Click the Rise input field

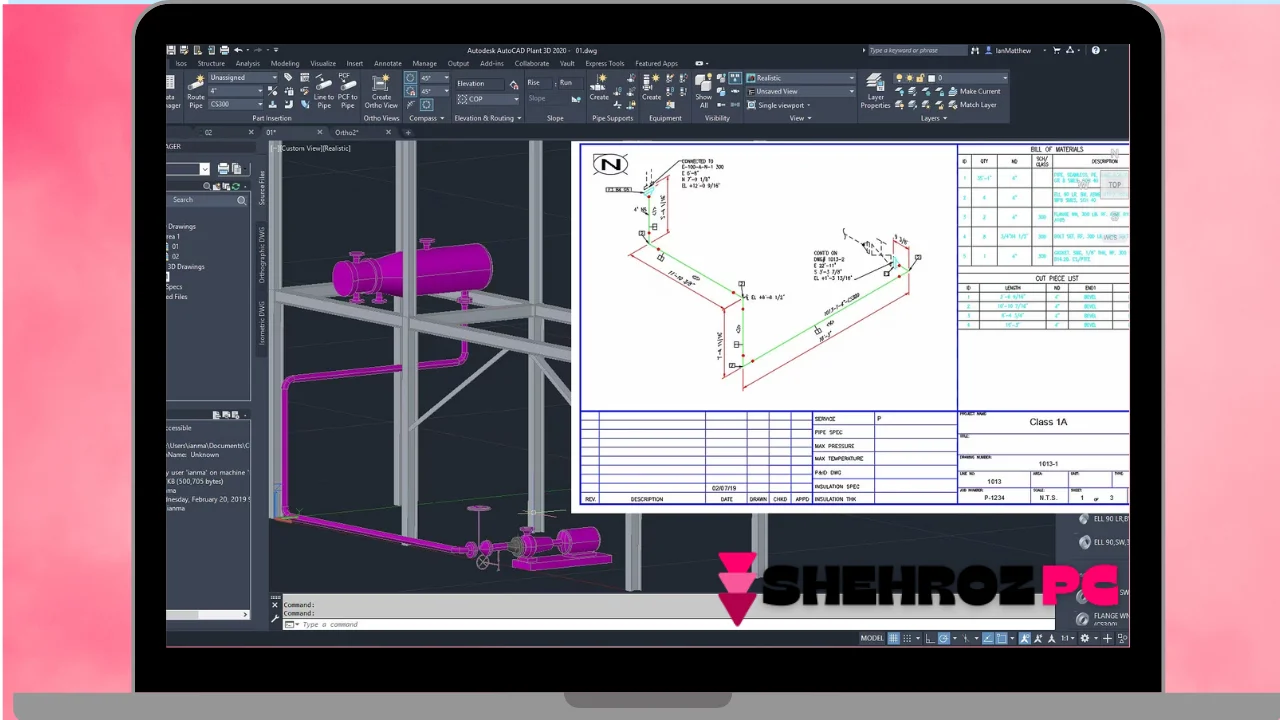click(538, 83)
